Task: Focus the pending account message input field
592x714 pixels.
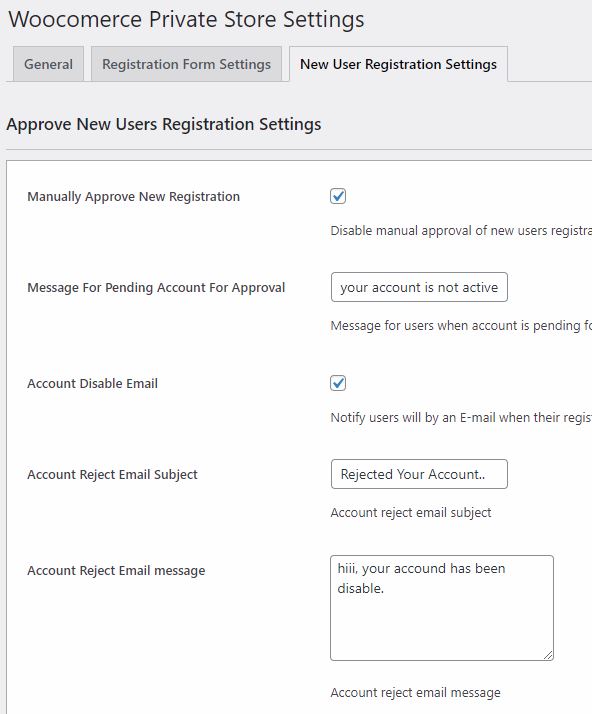Action: 419,287
